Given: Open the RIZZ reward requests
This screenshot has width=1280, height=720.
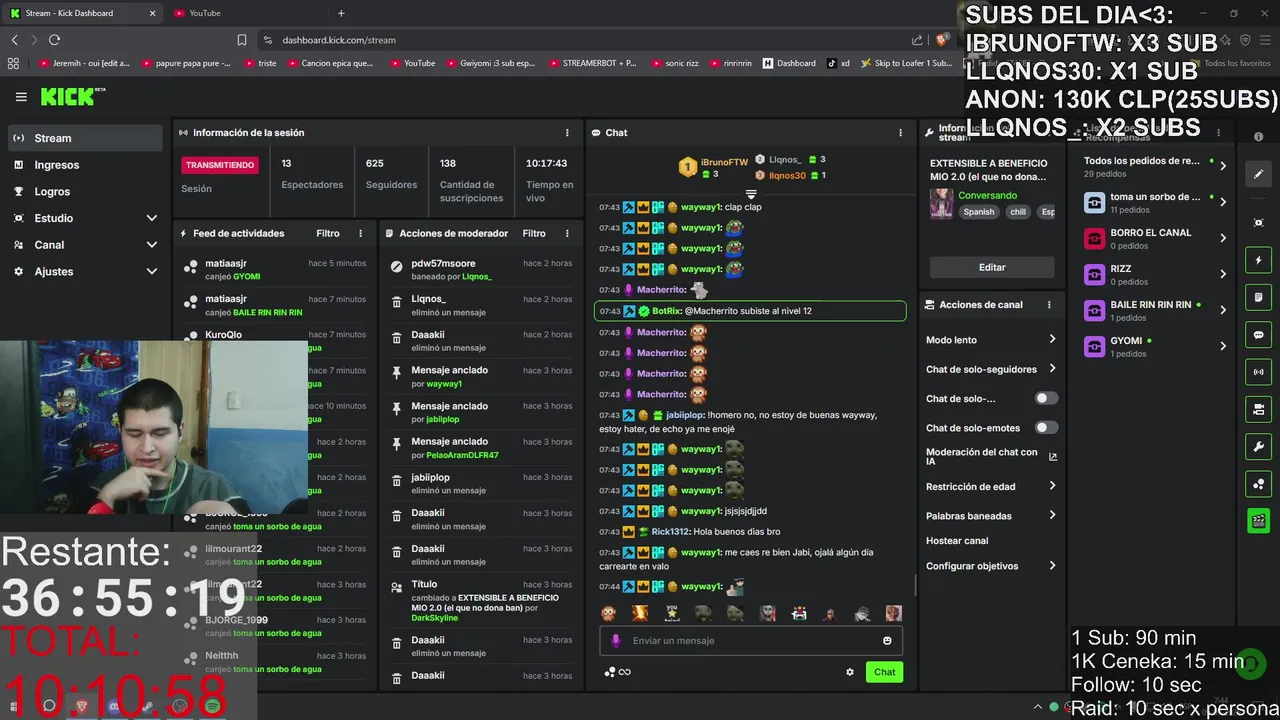Looking at the screenshot, I should click(x=1156, y=274).
